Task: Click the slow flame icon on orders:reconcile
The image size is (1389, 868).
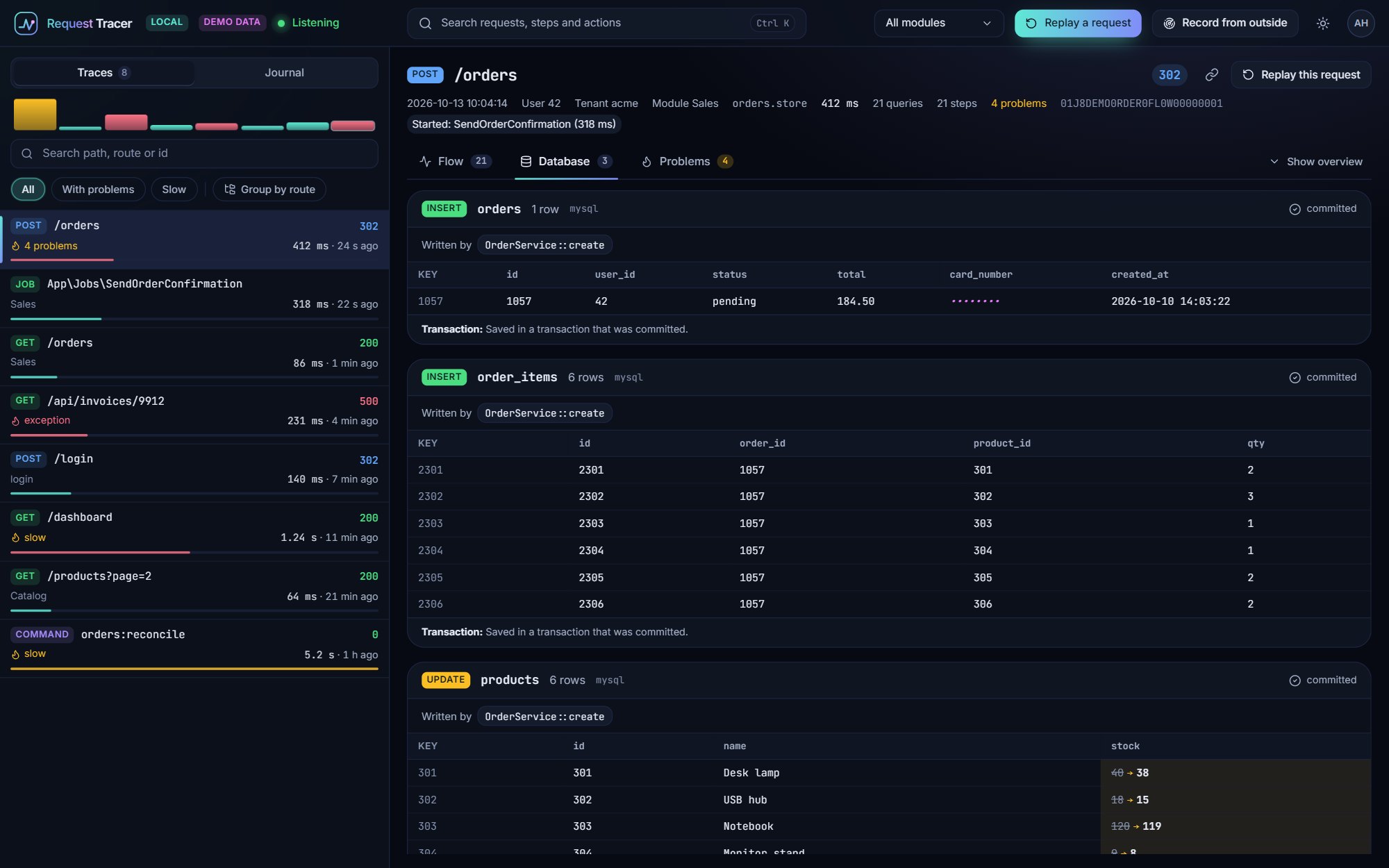Action: (x=15, y=654)
